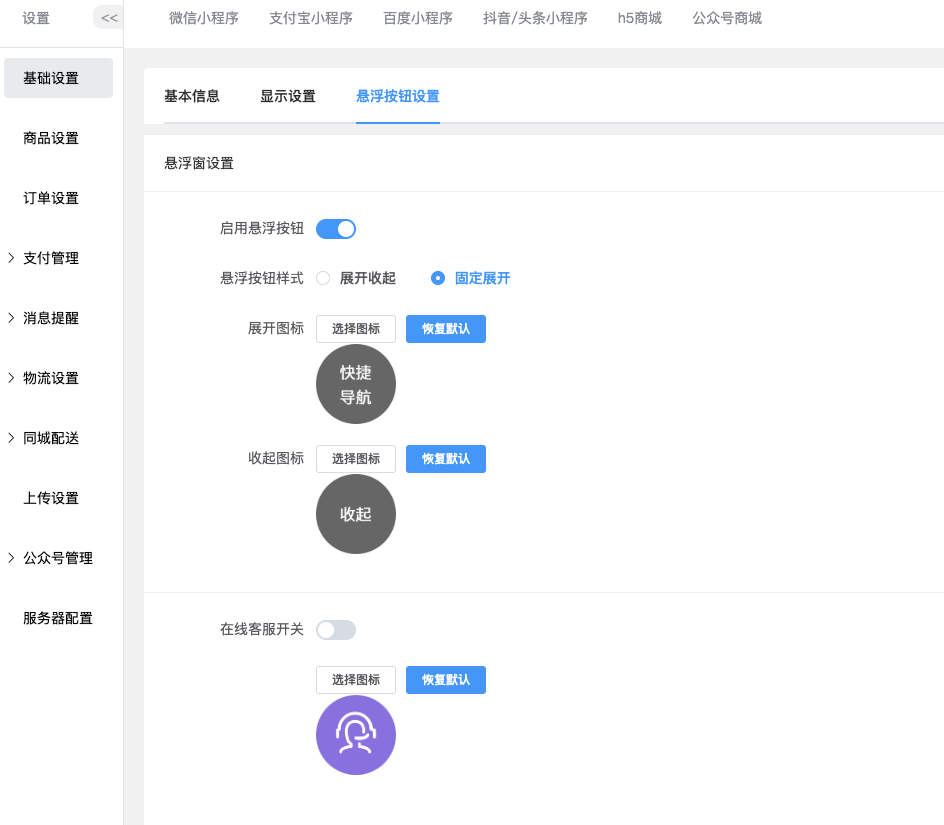Expand the 支付管理 sidebar menu
The width and height of the screenshot is (944, 825).
pos(51,258)
